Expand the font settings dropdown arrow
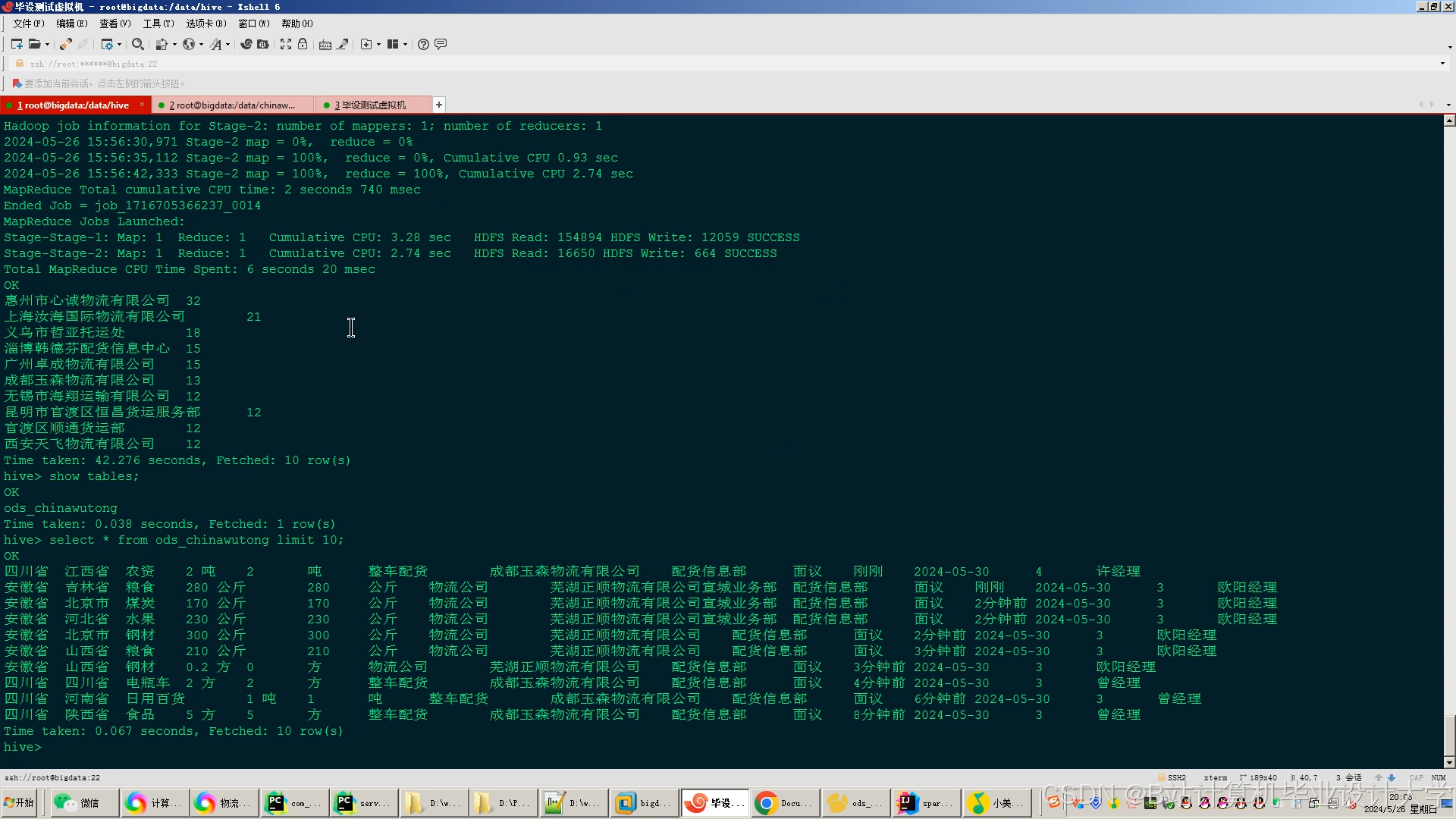 (227, 44)
